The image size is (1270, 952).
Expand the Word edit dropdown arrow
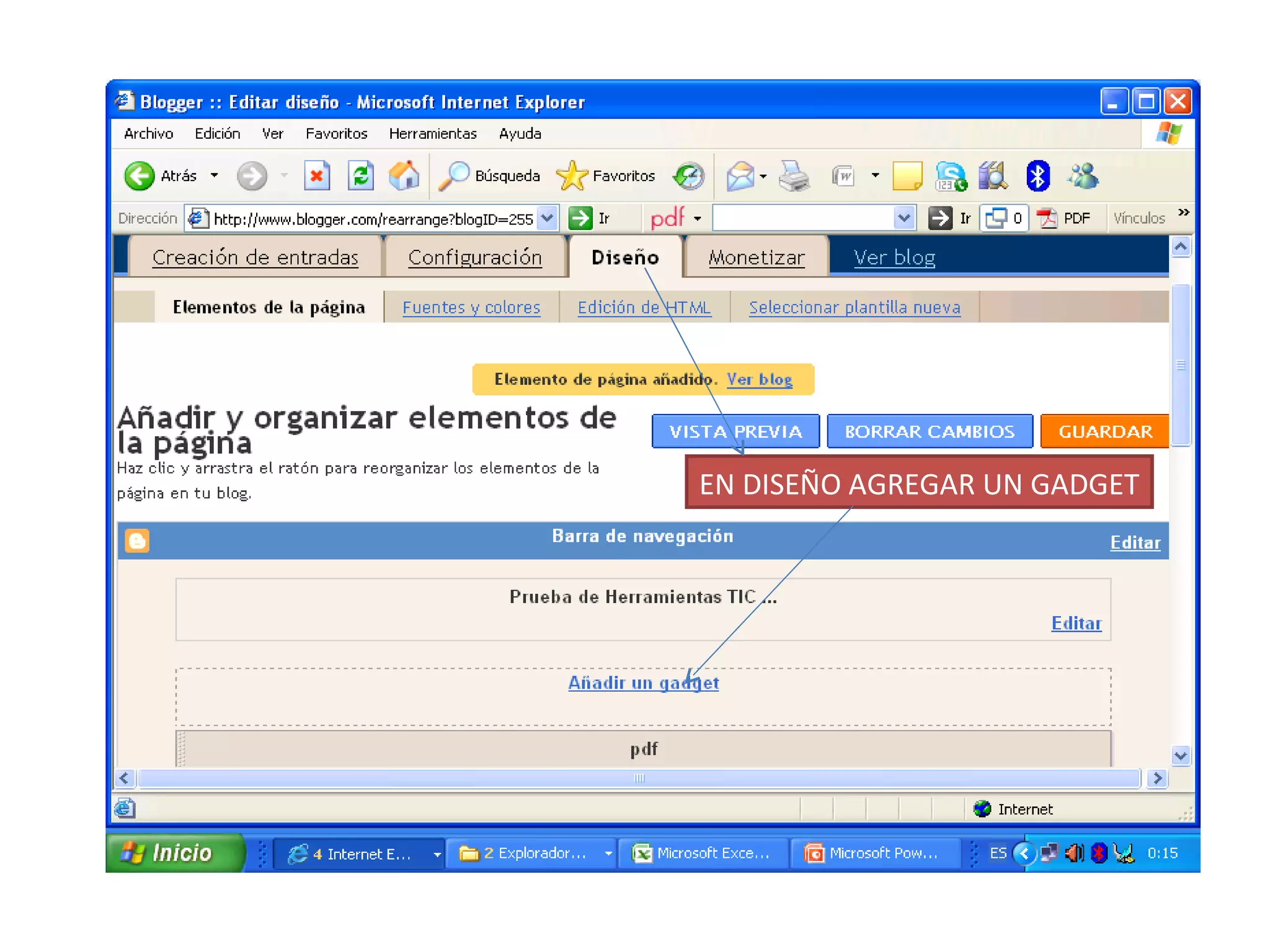pyautogui.click(x=875, y=176)
